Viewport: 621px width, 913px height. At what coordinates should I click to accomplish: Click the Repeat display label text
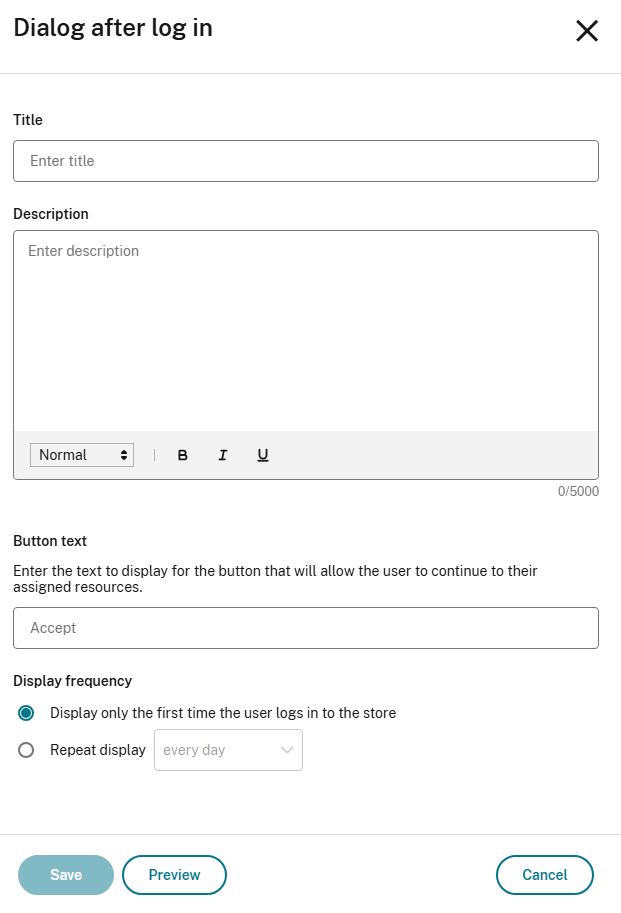pyautogui.click(x=98, y=750)
